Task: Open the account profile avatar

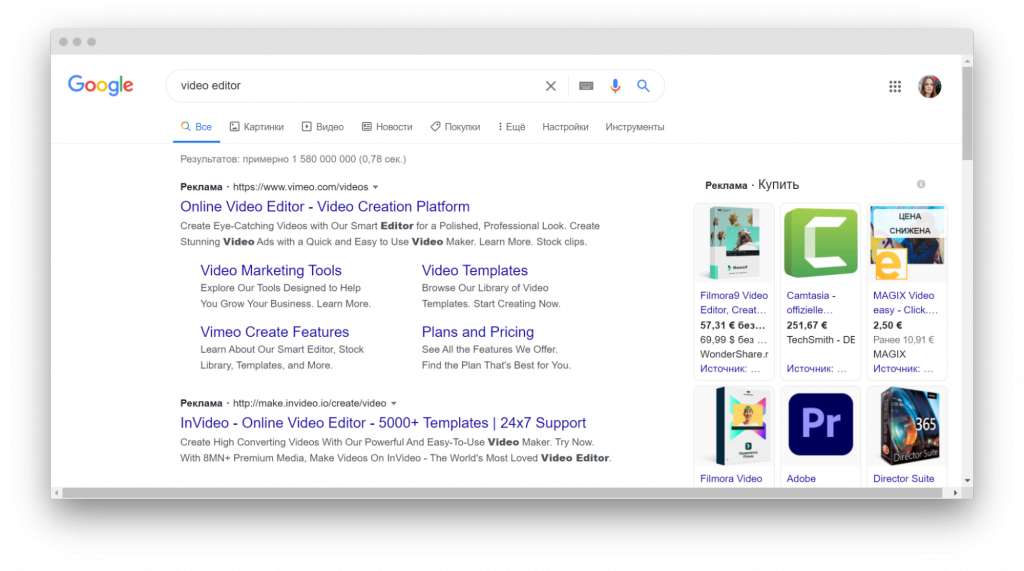Action: pos(929,87)
